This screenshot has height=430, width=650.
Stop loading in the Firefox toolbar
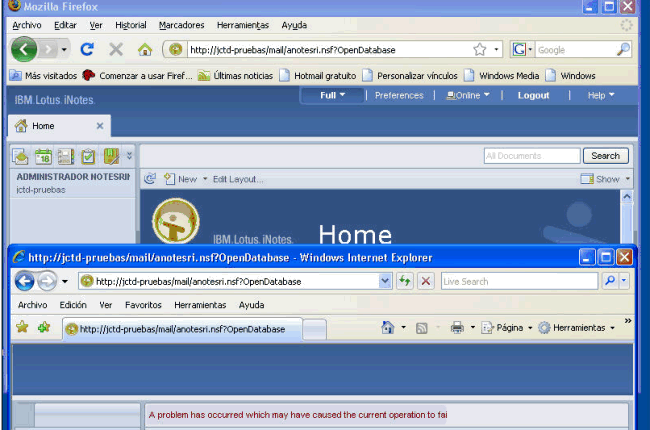point(116,50)
